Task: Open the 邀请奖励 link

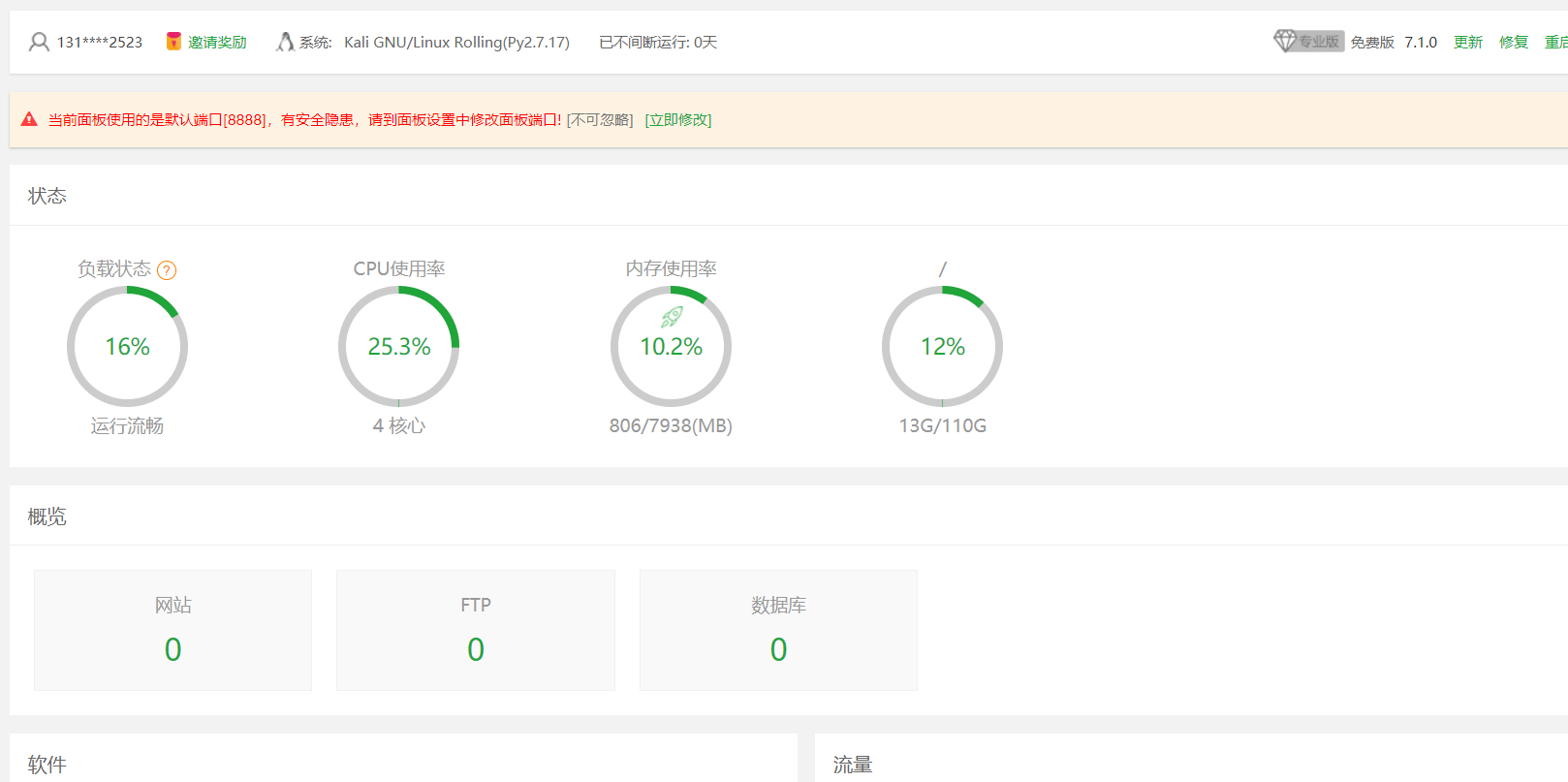Action: click(x=217, y=43)
